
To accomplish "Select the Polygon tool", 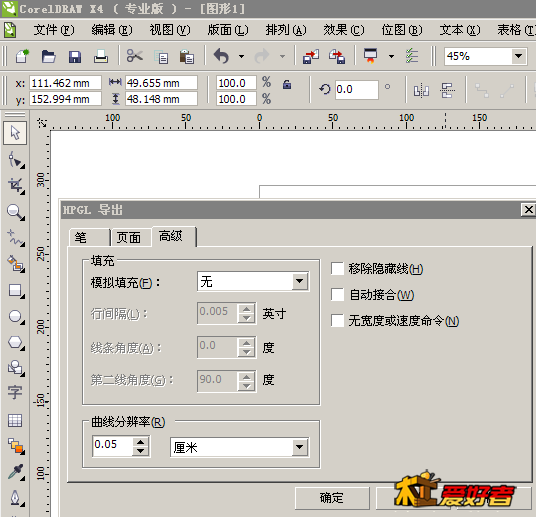I will (15, 342).
